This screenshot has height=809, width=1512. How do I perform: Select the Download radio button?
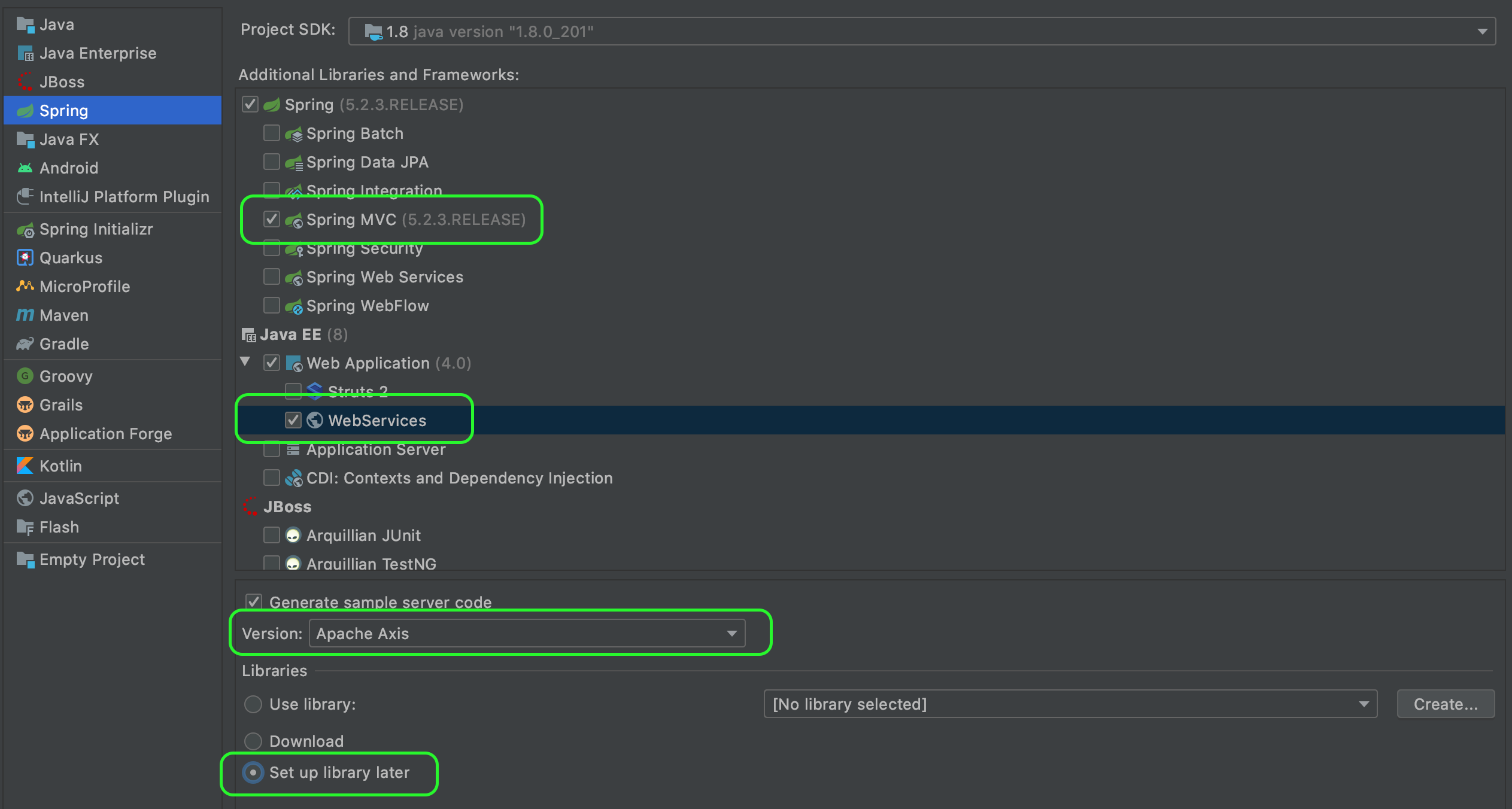[253, 741]
